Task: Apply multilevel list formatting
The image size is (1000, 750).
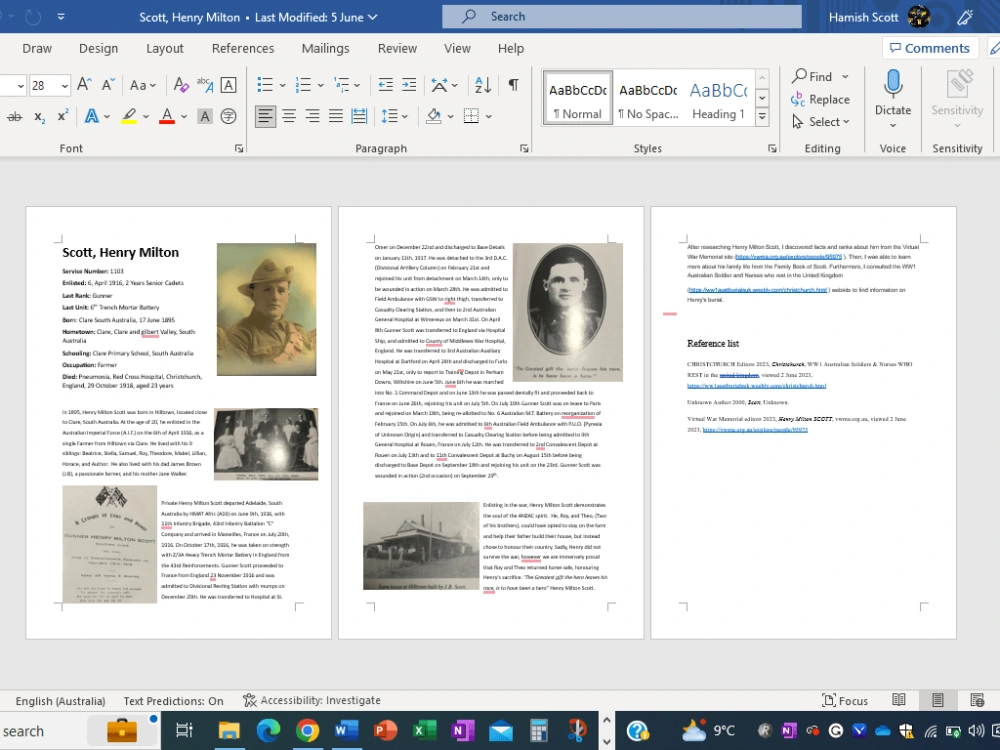Action: 342,85
